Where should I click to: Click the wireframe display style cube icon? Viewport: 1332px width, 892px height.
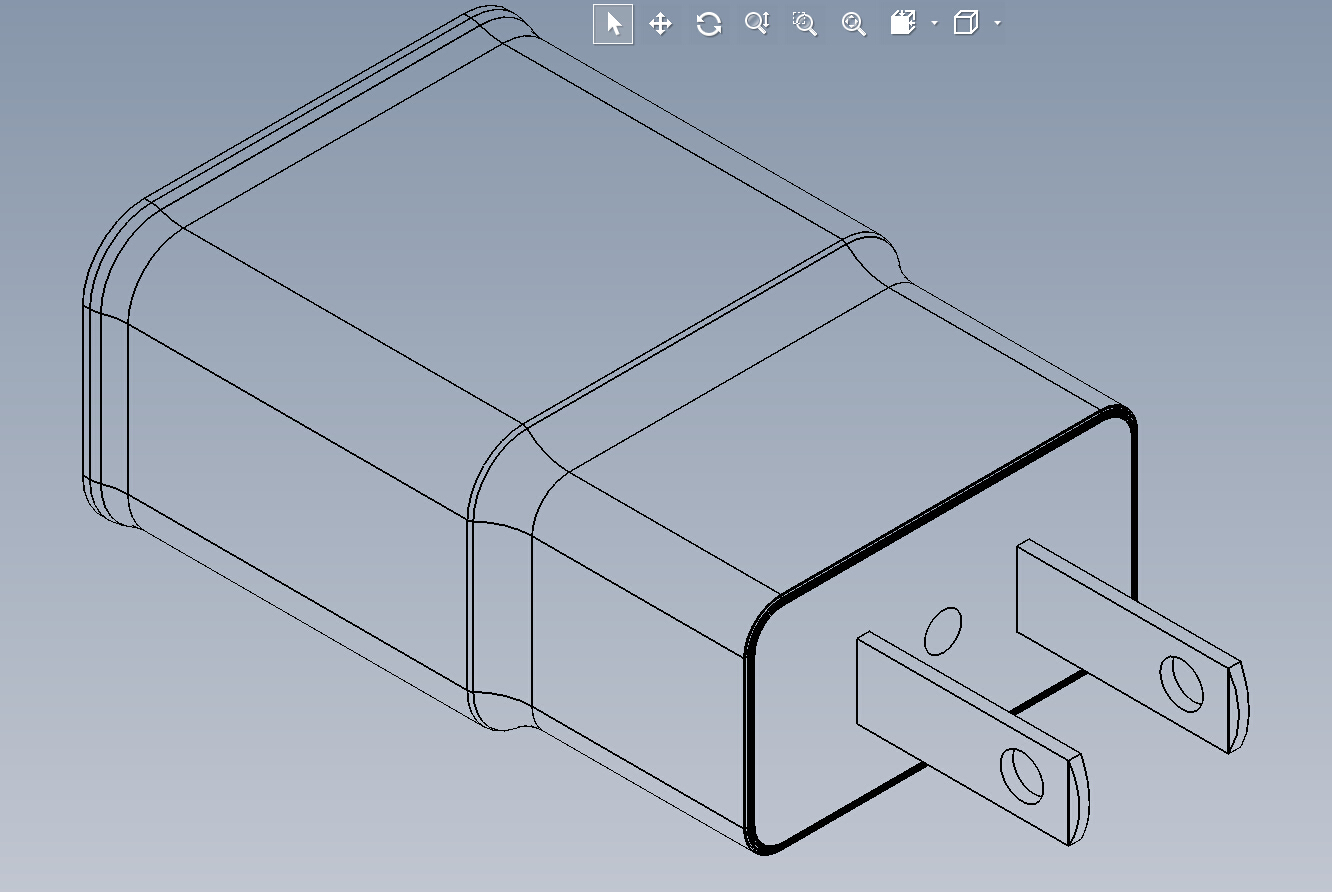(965, 23)
